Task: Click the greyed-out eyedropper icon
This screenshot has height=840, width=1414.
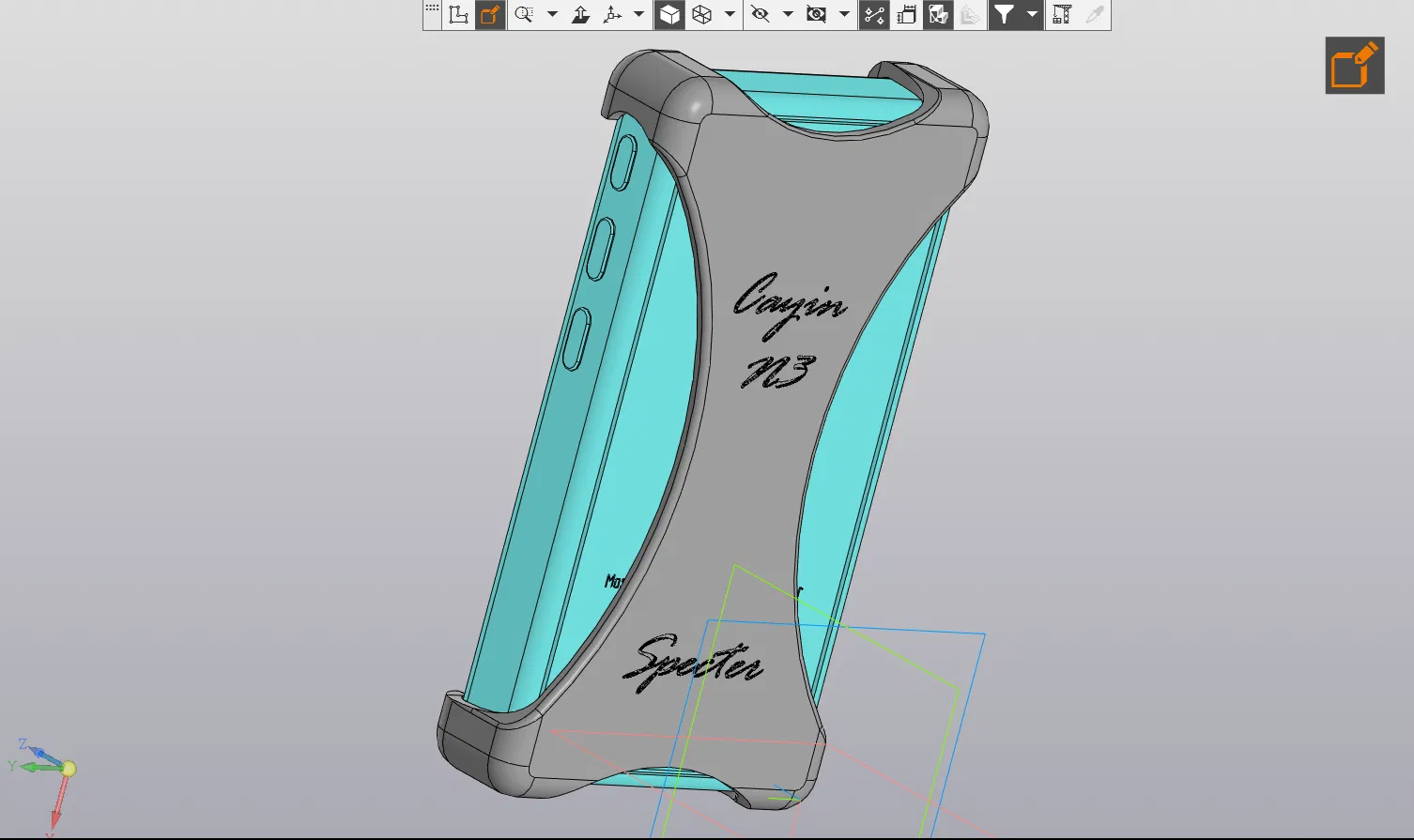Action: 1094,14
